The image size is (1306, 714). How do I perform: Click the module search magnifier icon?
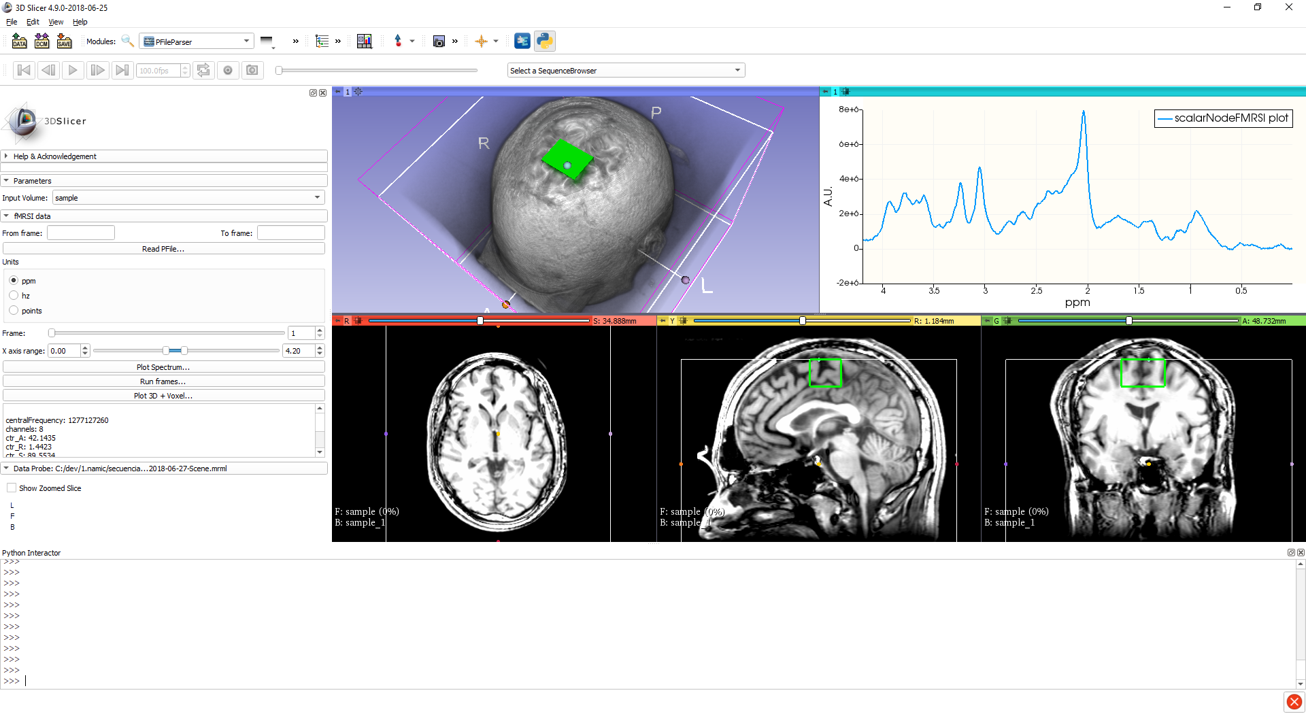click(x=128, y=41)
